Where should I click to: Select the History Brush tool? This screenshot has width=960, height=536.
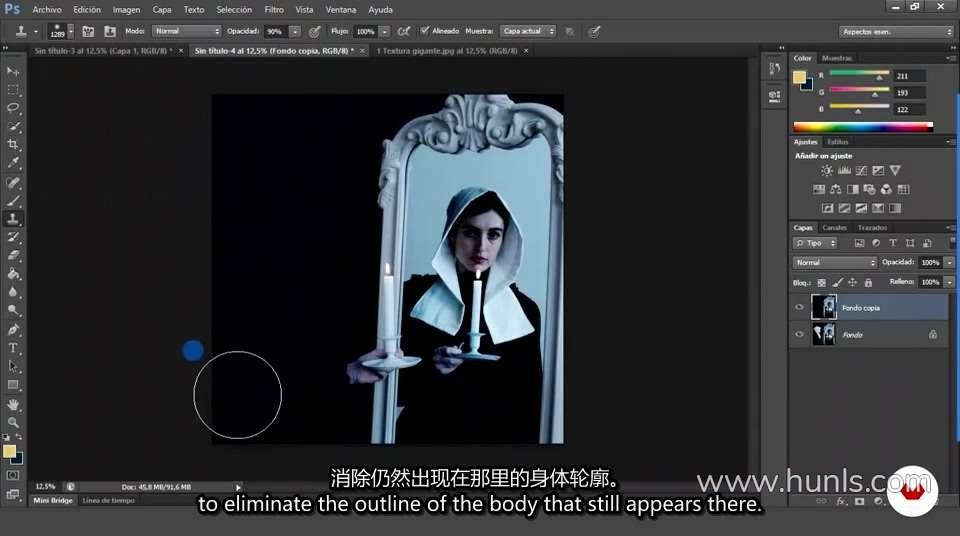pos(13,237)
